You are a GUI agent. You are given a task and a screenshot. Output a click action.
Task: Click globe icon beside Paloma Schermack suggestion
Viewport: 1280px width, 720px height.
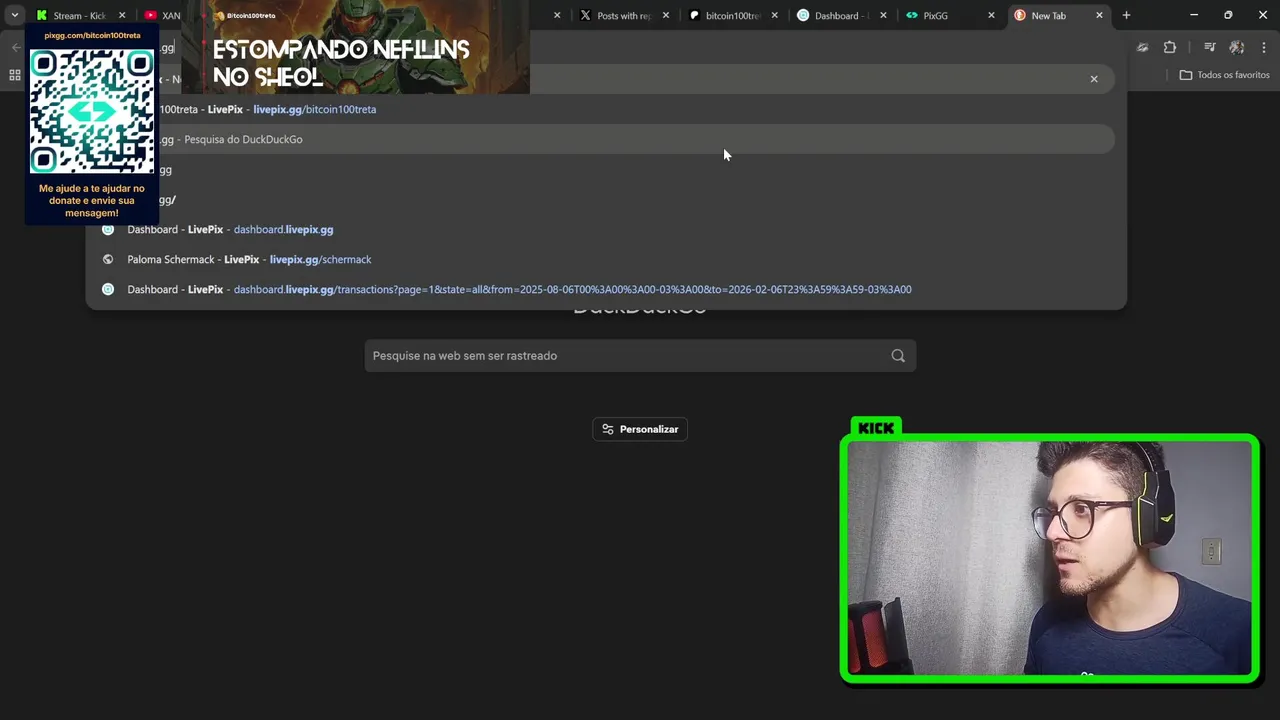[x=108, y=259]
